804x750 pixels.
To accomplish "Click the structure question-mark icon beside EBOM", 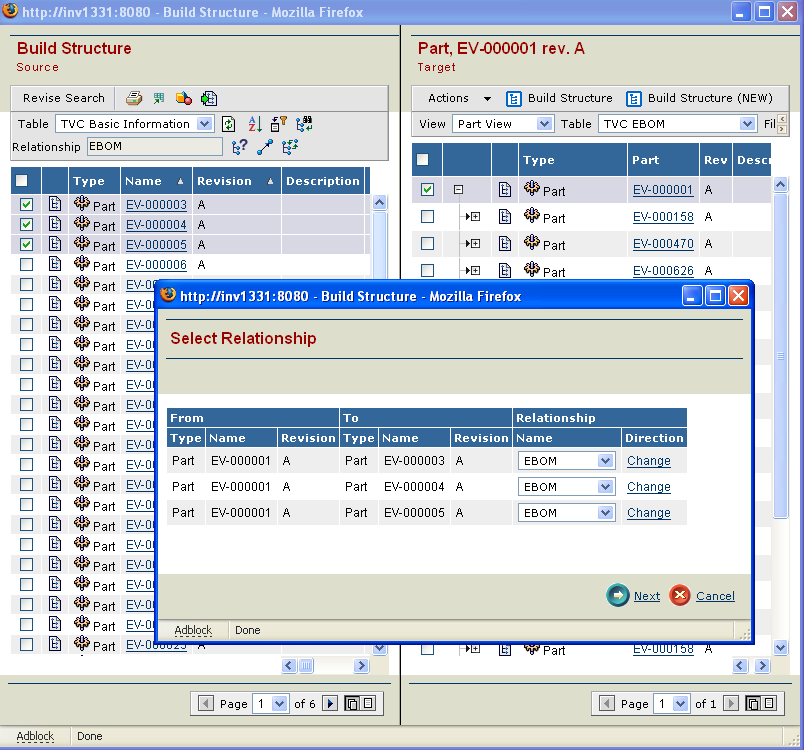I will coord(240,147).
